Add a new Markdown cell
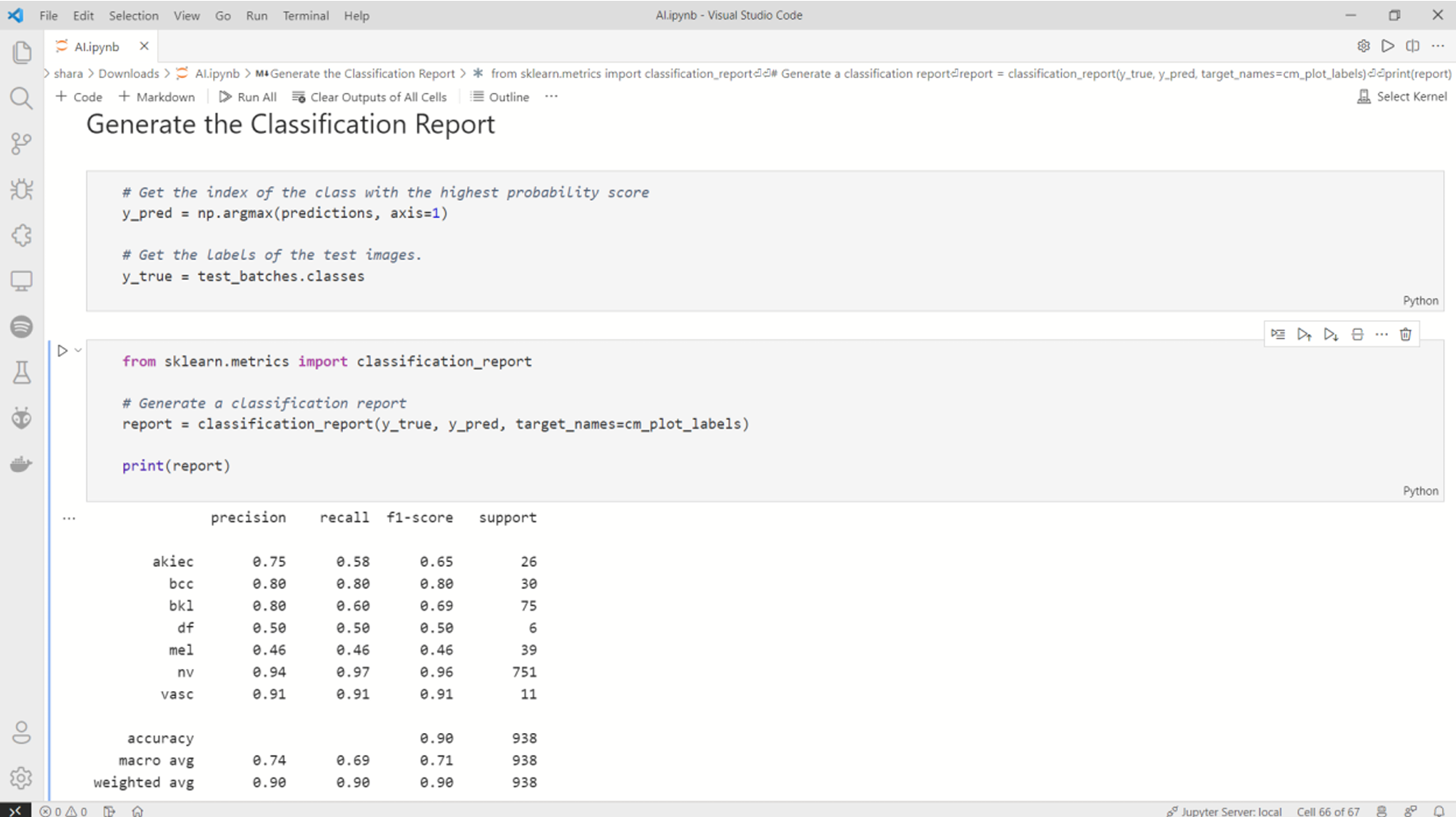 click(x=157, y=96)
